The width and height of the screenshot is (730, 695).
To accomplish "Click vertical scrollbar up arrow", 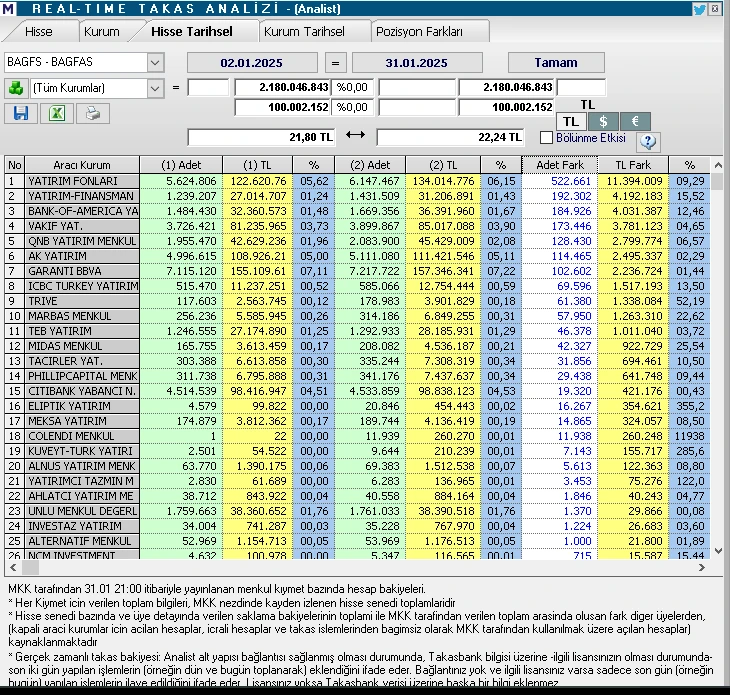I will click(718, 165).
